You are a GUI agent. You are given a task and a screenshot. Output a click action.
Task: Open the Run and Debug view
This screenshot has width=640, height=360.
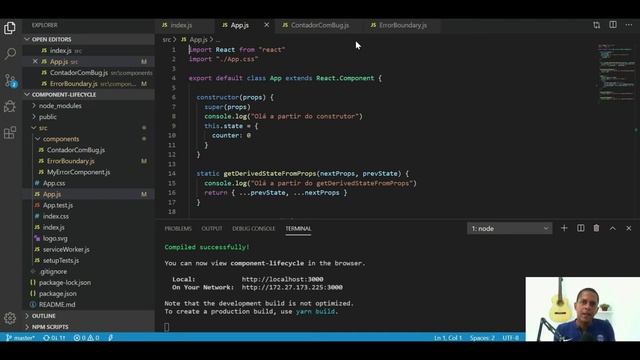[10, 106]
